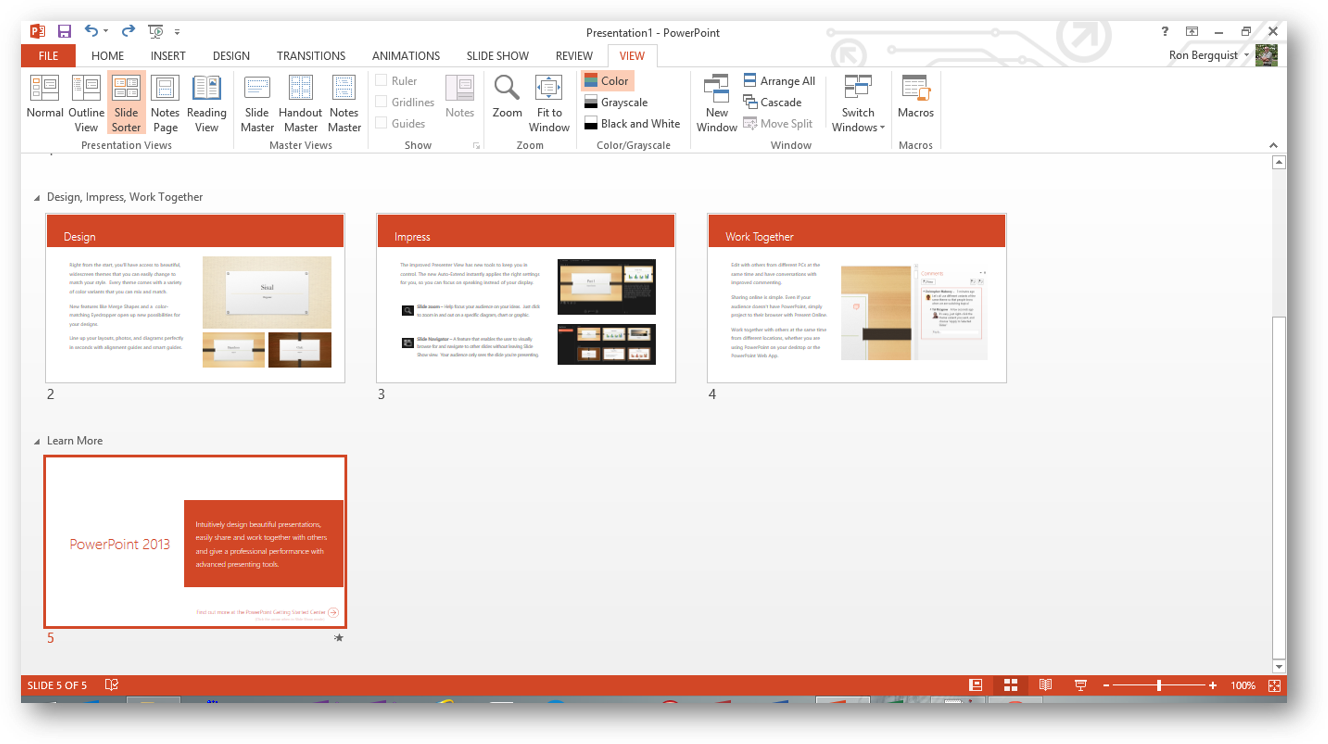Toggle the Gridlines checkbox
Viewport: 1328px width, 744px height.
pyautogui.click(x=381, y=102)
